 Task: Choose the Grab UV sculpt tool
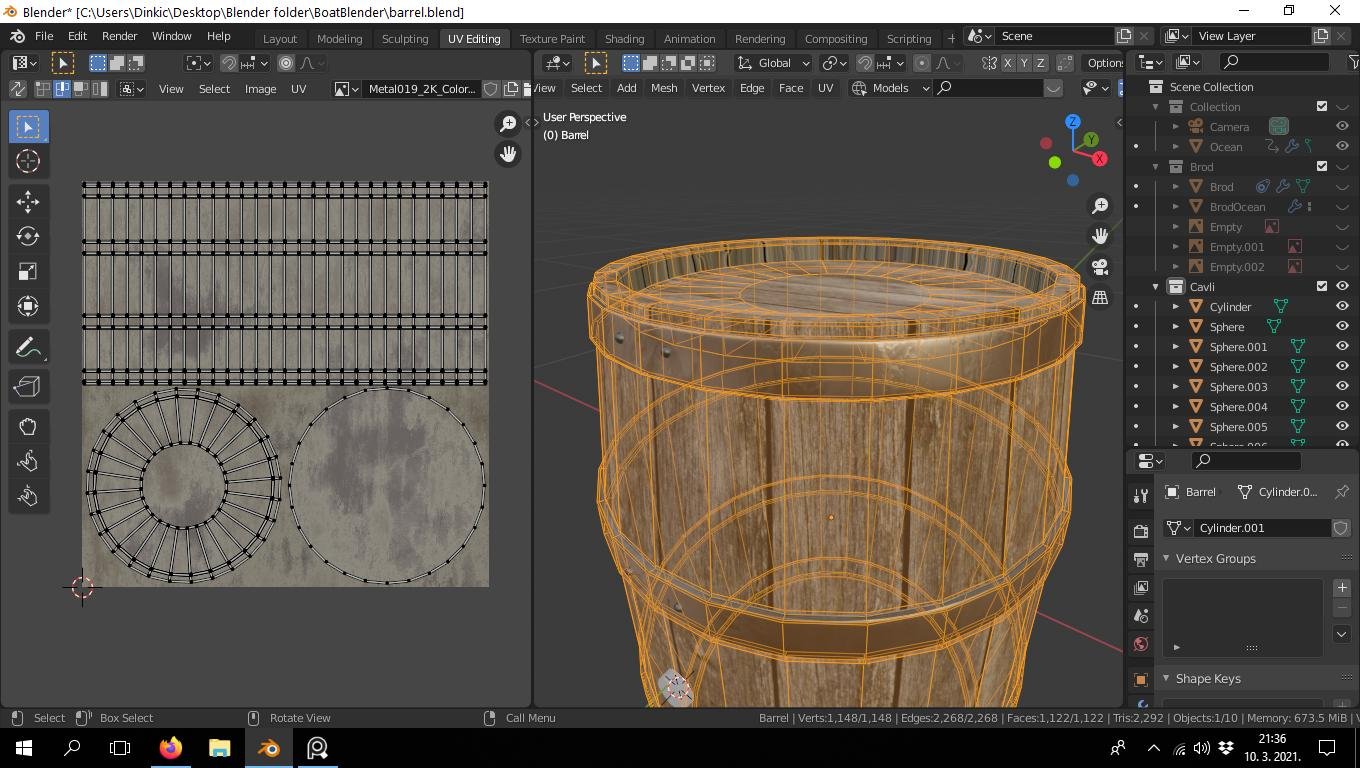(28, 426)
